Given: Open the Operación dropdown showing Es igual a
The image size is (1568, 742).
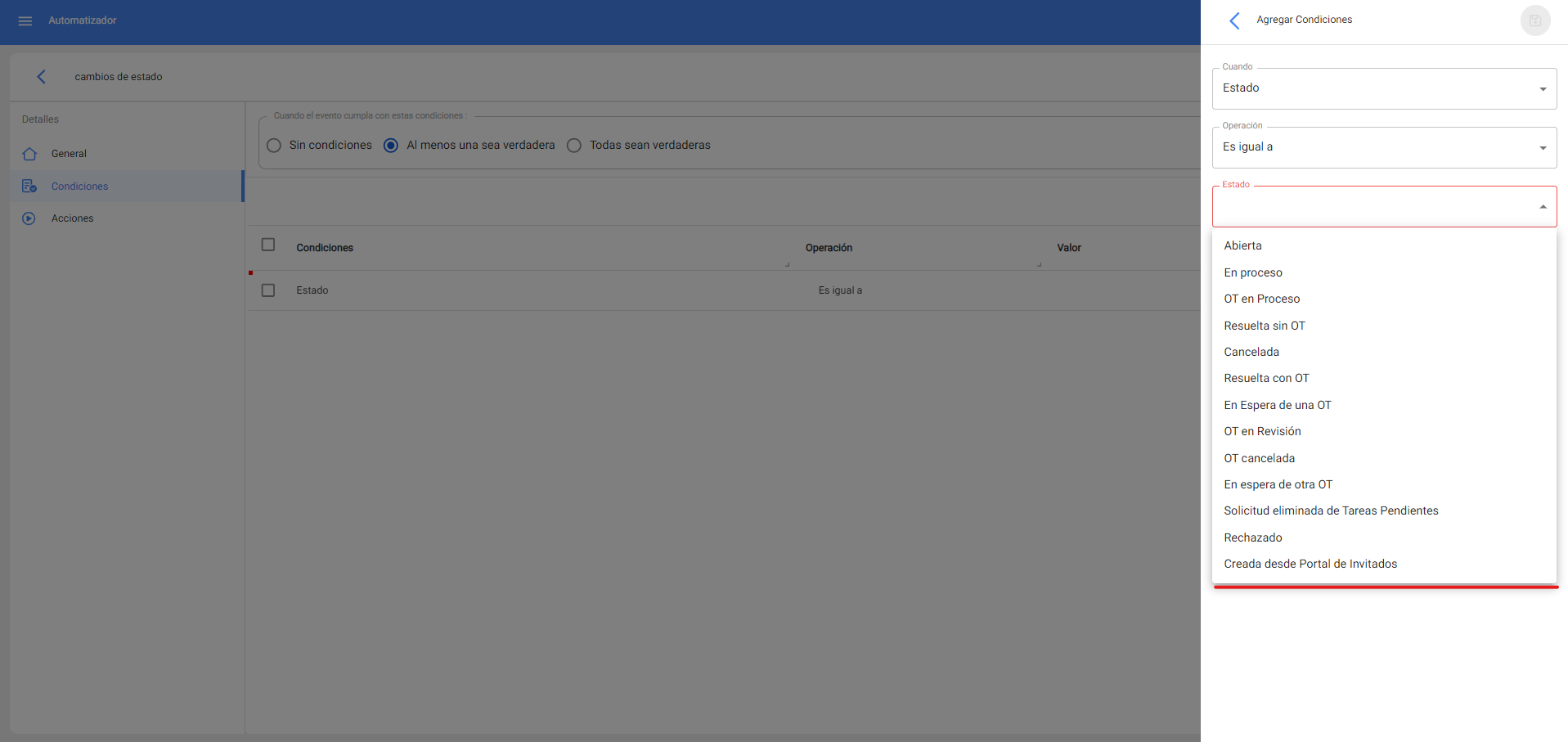Looking at the screenshot, I should (1383, 147).
